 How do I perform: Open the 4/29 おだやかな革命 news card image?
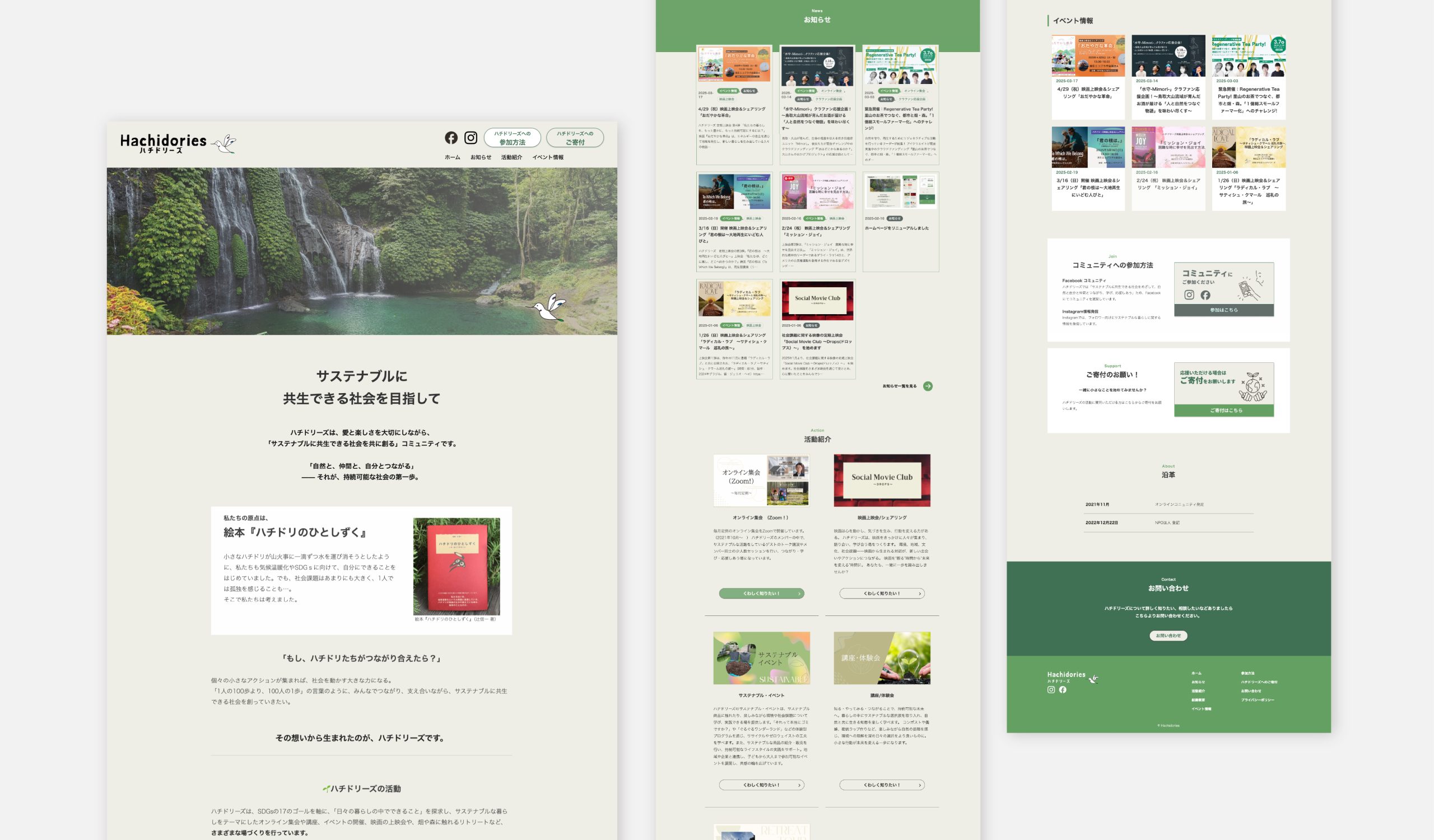(x=734, y=64)
